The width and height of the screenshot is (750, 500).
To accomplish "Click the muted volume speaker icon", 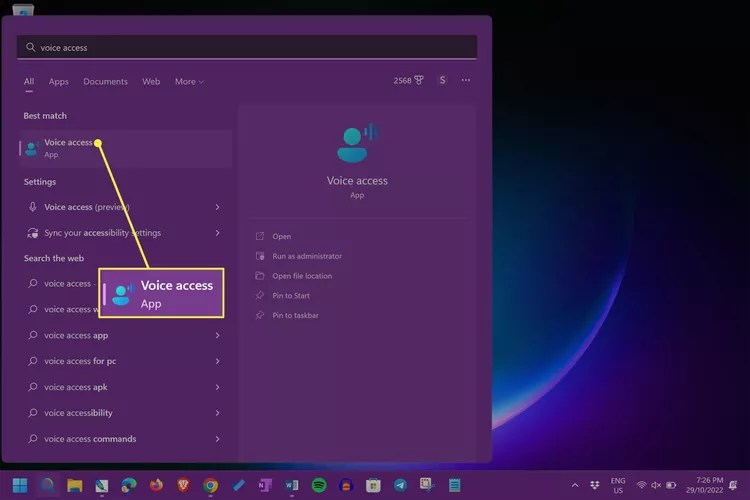I will [x=656, y=485].
